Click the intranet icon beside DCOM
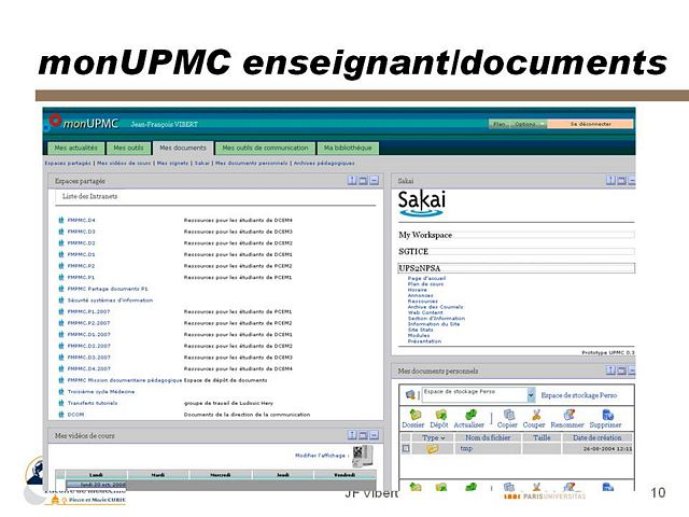This screenshot has height=517, width=689. click(61, 414)
